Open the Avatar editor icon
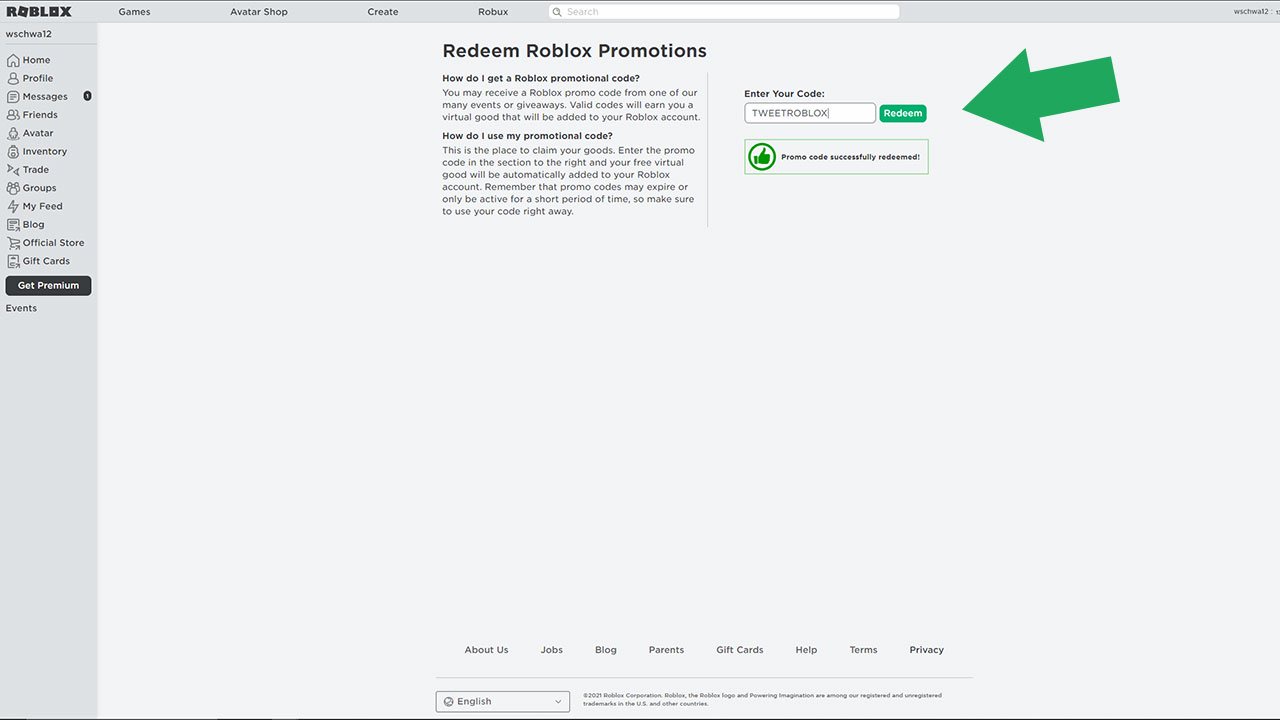 point(13,133)
